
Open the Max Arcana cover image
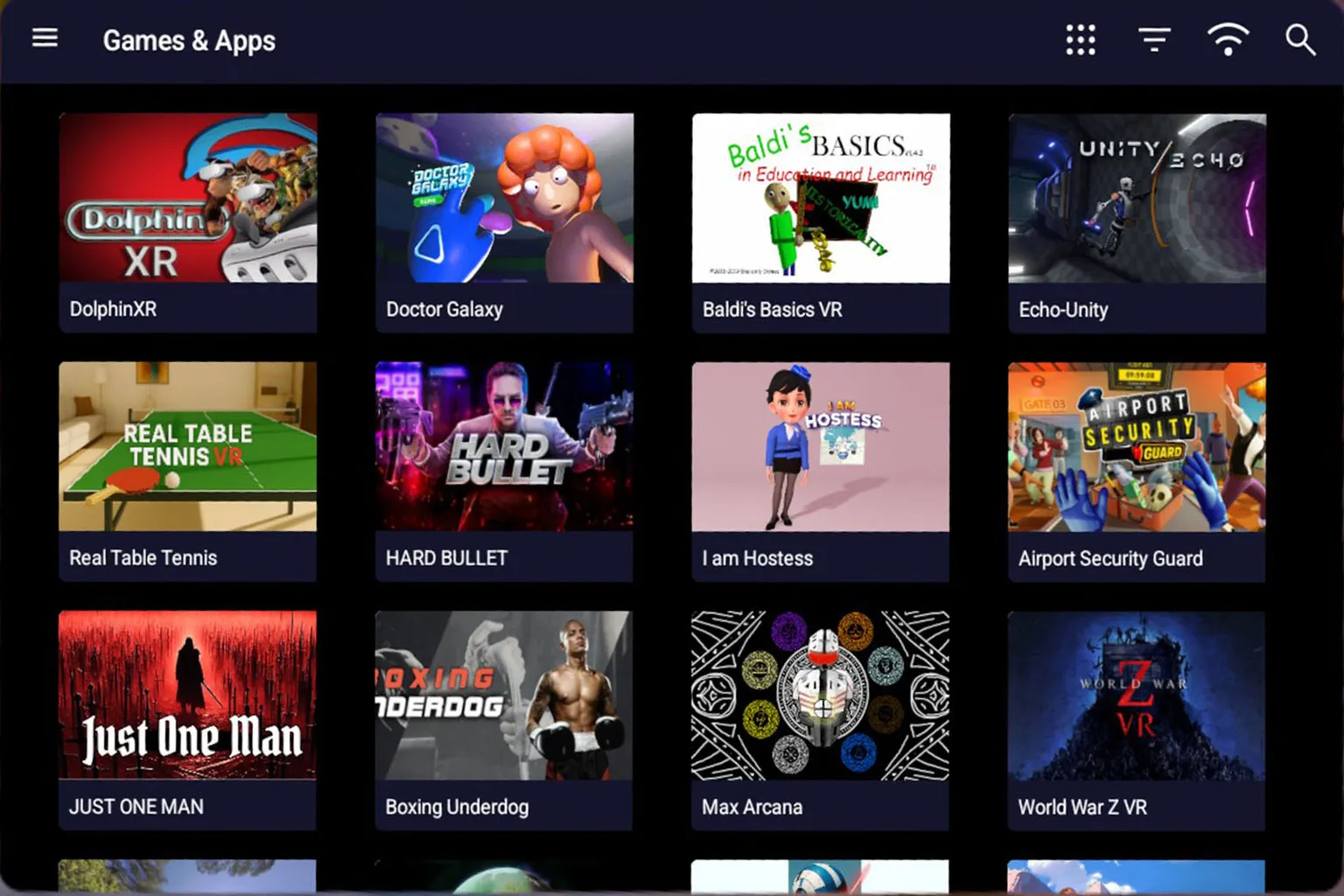click(x=821, y=696)
